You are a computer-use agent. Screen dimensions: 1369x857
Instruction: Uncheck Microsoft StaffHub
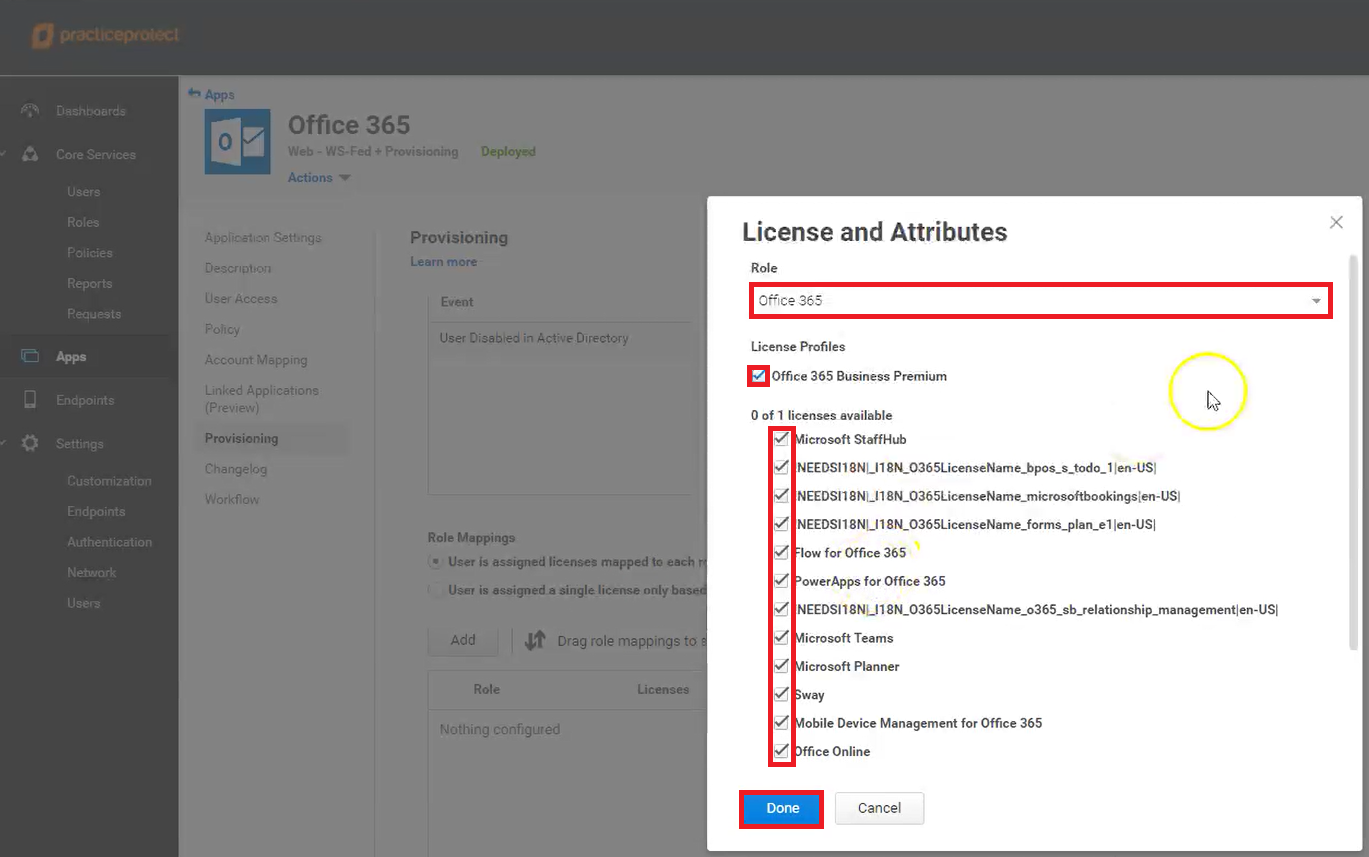[x=781, y=438]
